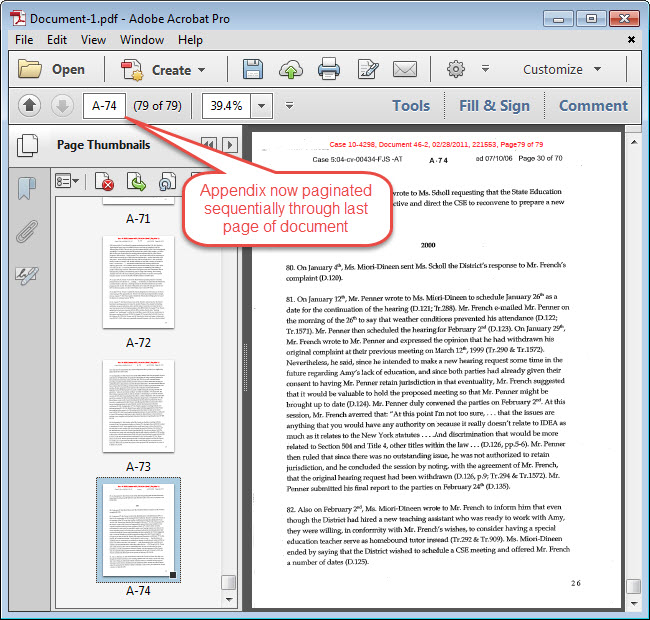Open the Signatures panel icon
The image size is (650, 620).
pyautogui.click(x=27, y=275)
